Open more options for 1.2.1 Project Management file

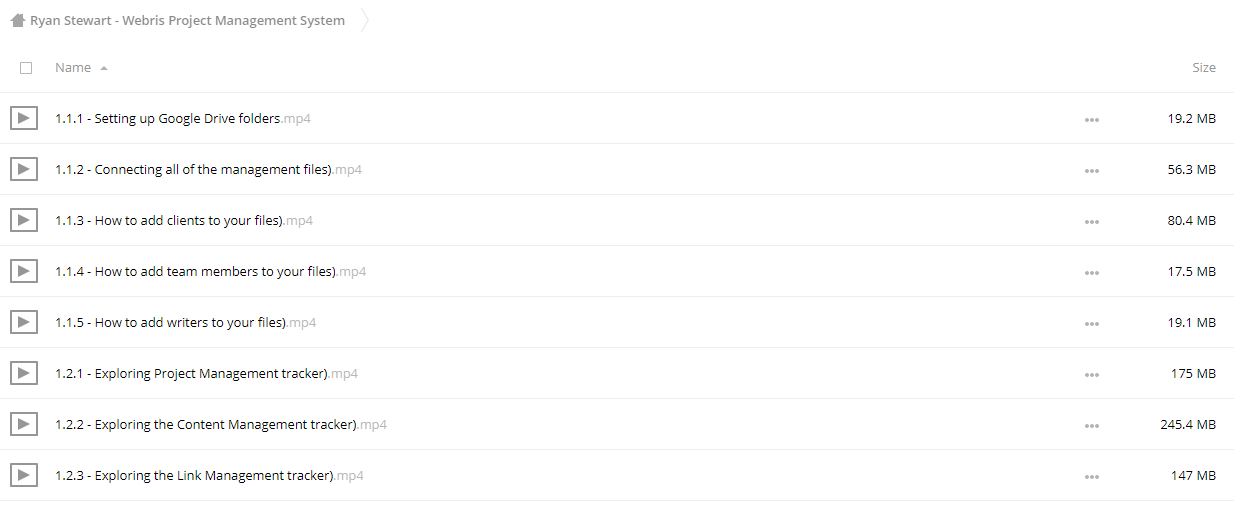pos(1091,374)
